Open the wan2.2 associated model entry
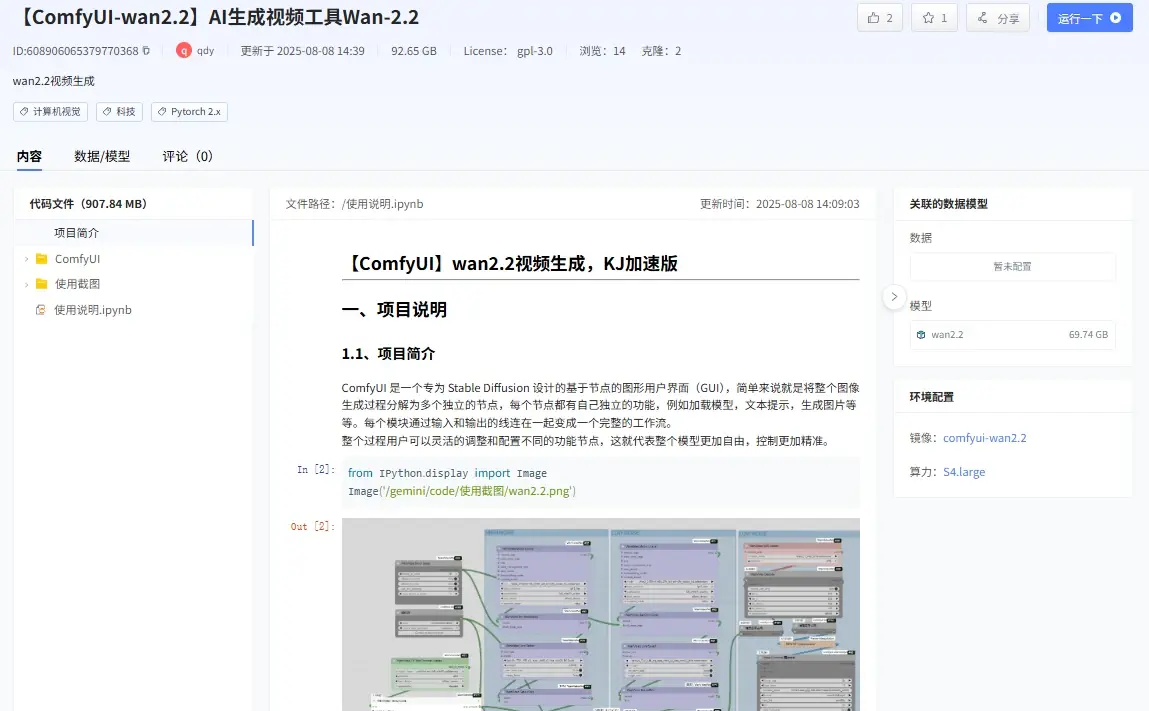 1012,335
